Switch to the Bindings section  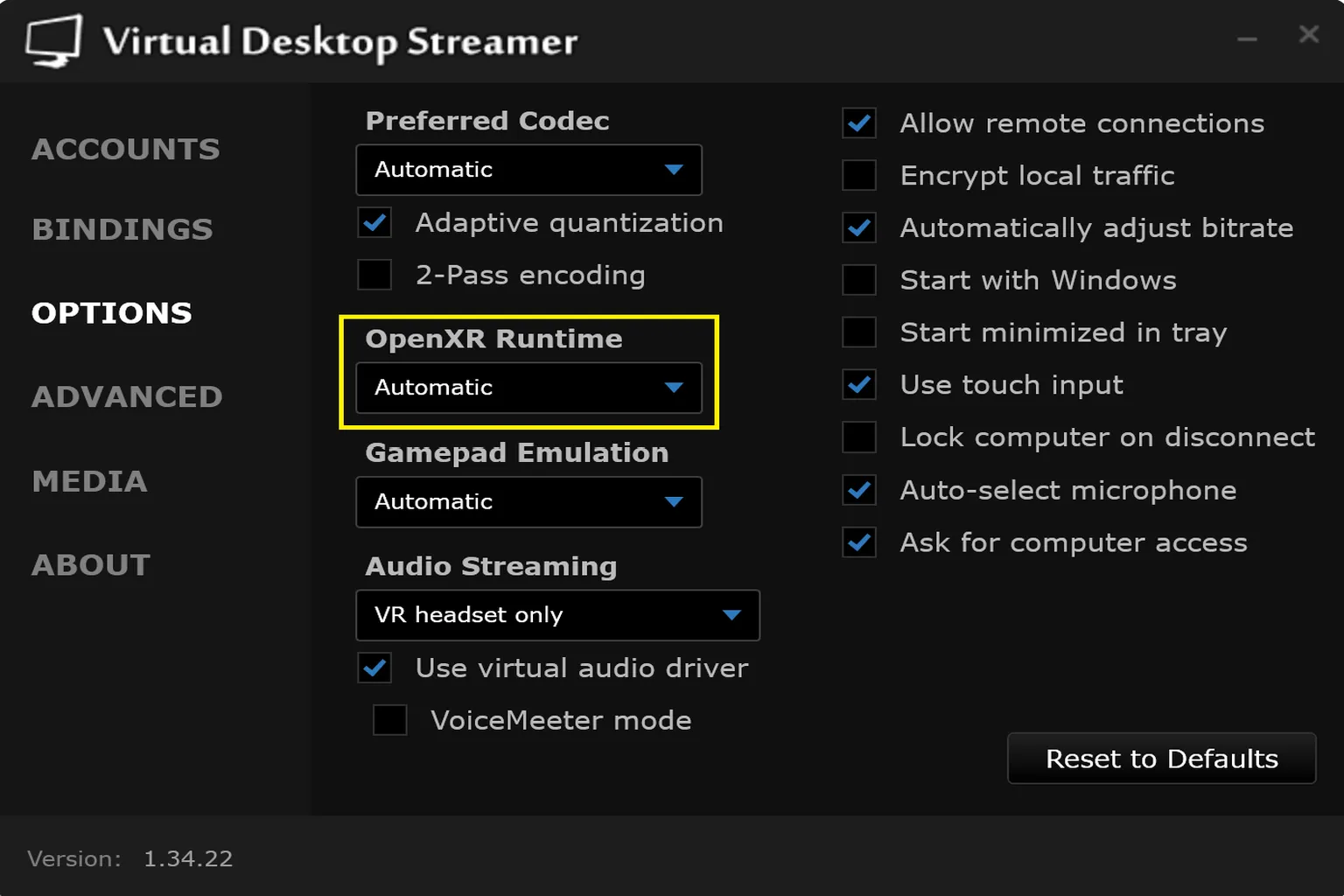(x=122, y=229)
